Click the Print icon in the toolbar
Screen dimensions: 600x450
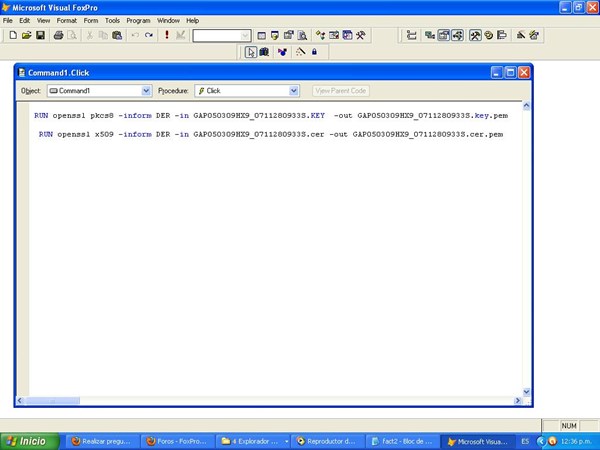(x=58, y=35)
